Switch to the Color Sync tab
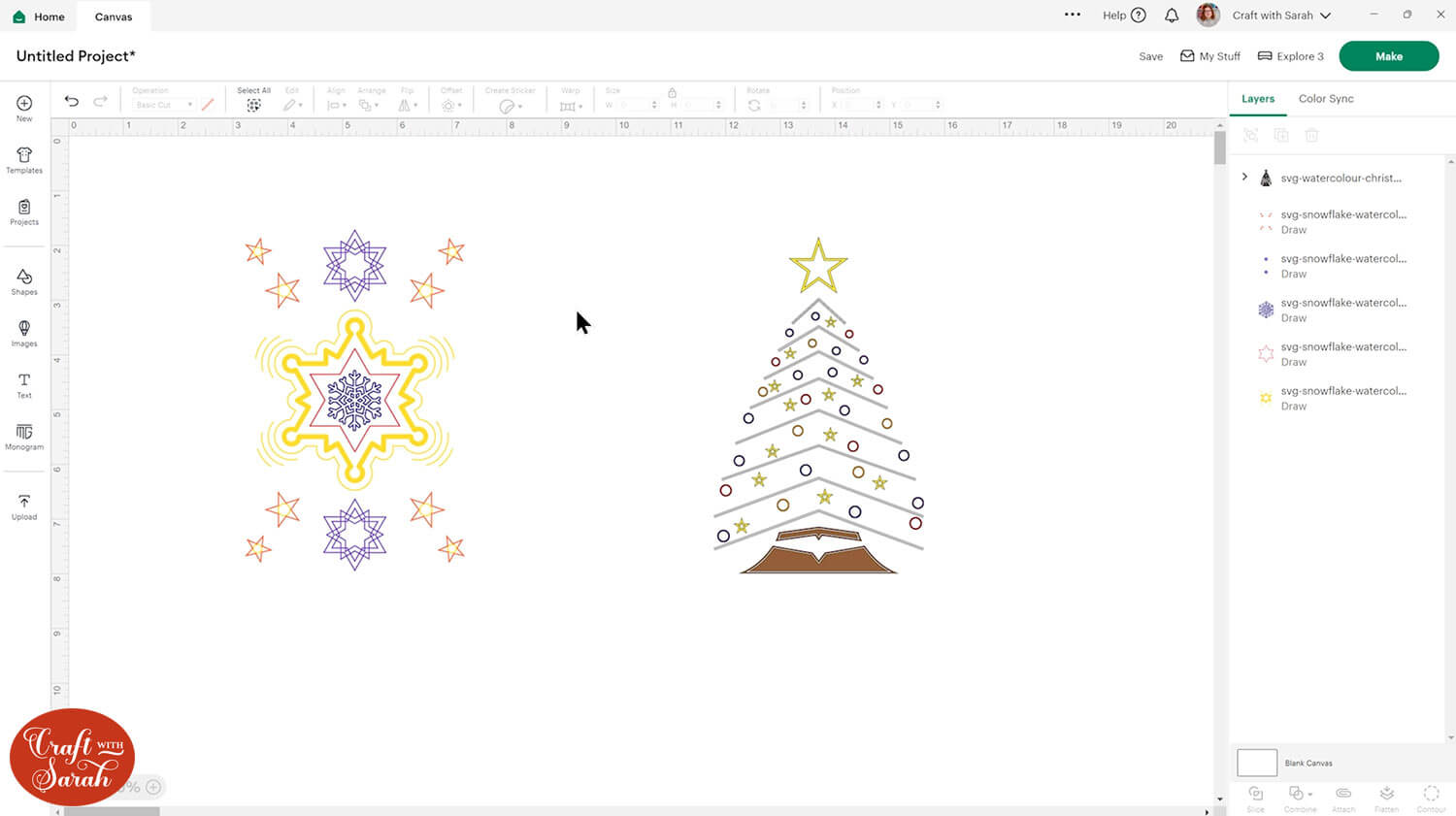This screenshot has width=1456, height=816. click(1325, 99)
